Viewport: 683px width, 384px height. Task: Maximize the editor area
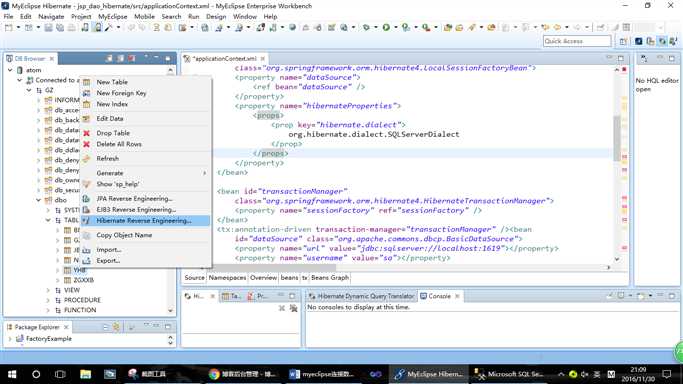click(x=621, y=58)
